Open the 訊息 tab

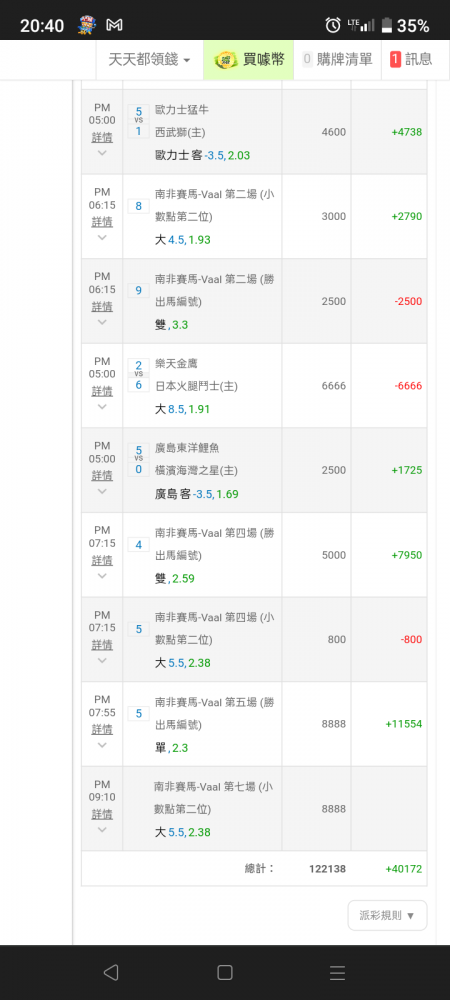410,60
